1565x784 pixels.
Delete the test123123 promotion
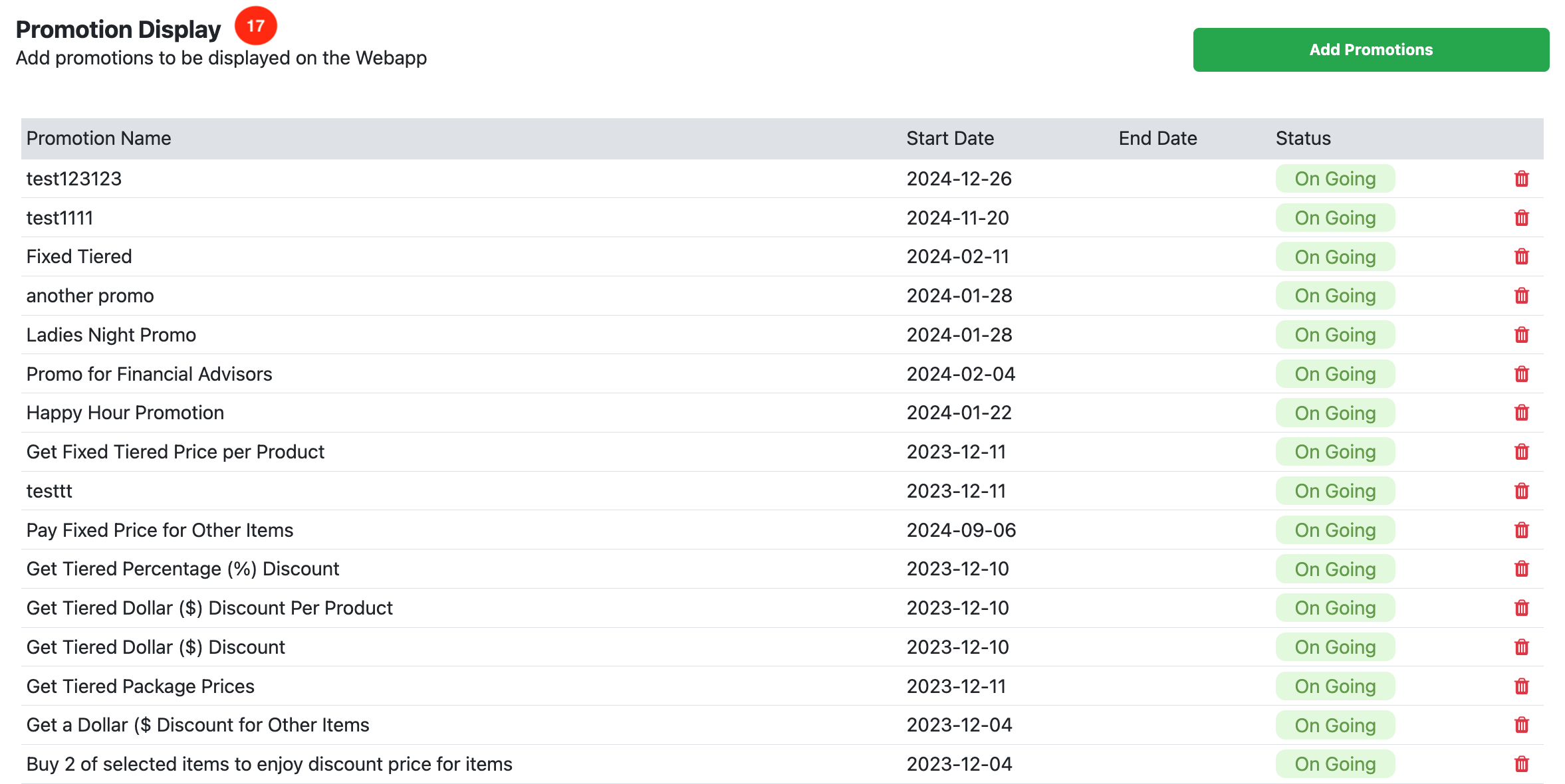pos(1521,179)
